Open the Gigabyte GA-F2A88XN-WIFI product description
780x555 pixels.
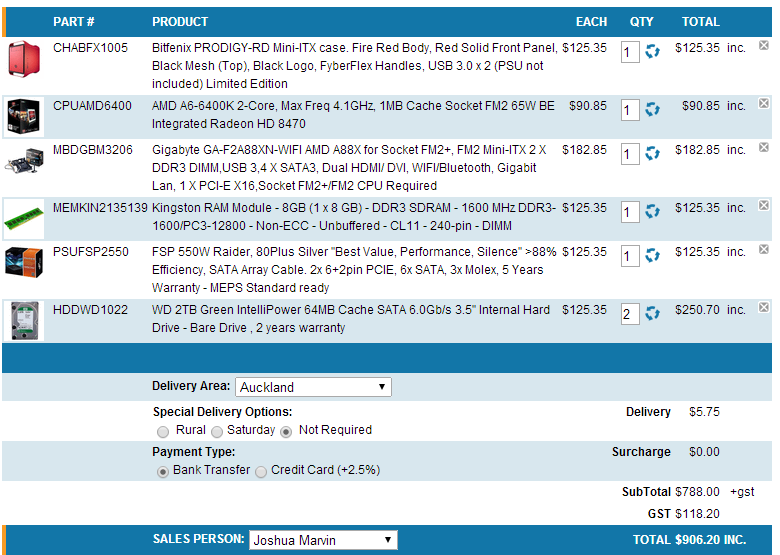coord(349,168)
